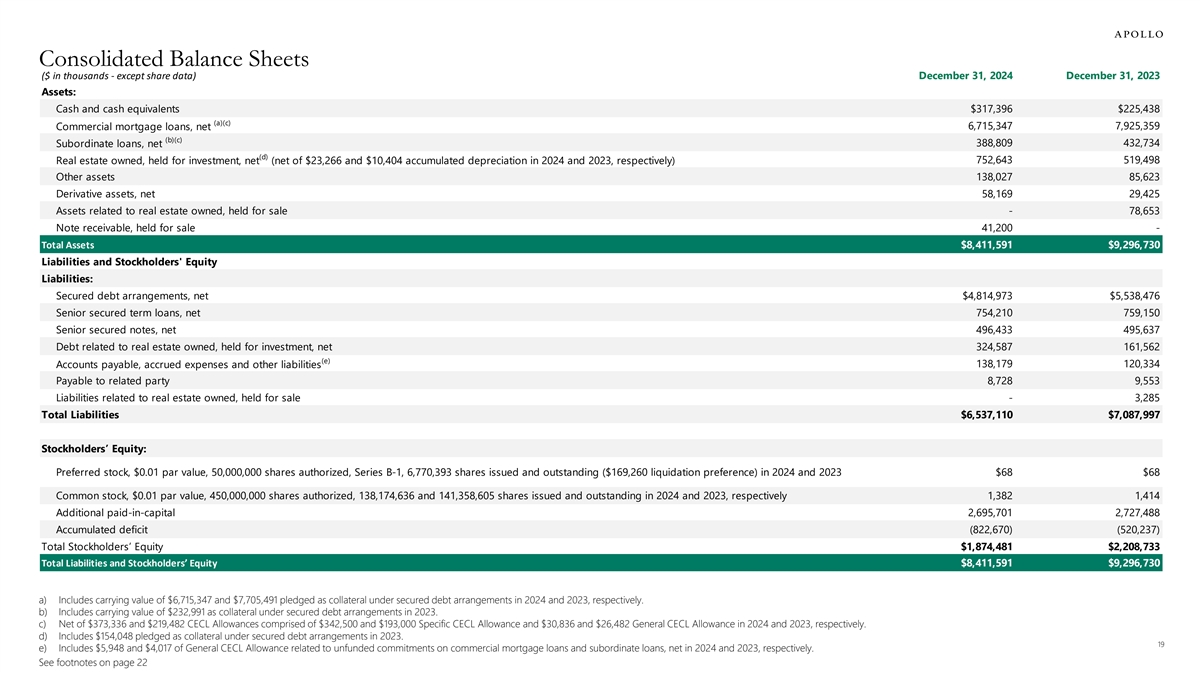Click the green Total Assets bar label
The height and width of the screenshot is (675, 1200).
click(x=67, y=246)
